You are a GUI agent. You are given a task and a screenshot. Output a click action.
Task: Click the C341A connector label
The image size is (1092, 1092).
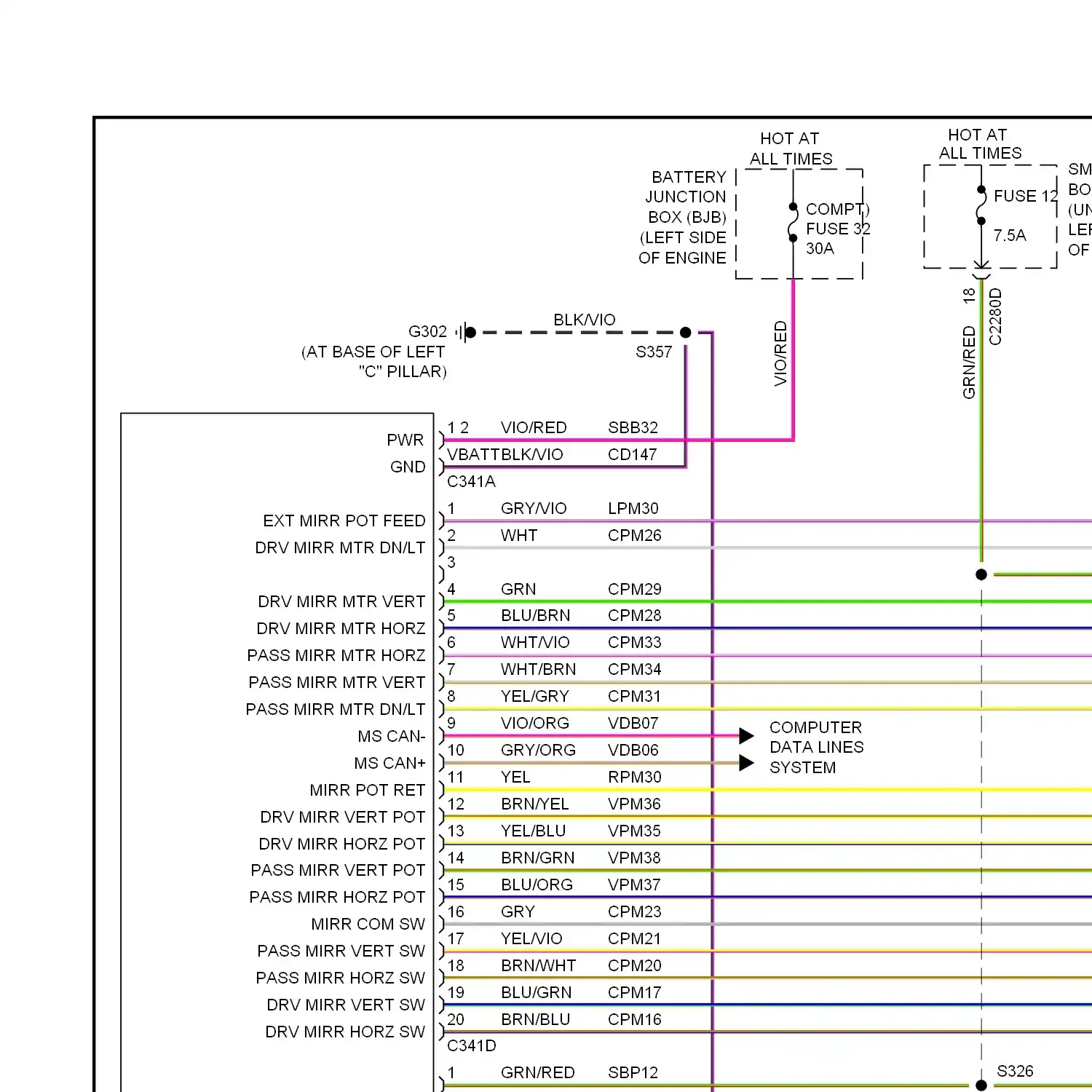click(x=471, y=481)
